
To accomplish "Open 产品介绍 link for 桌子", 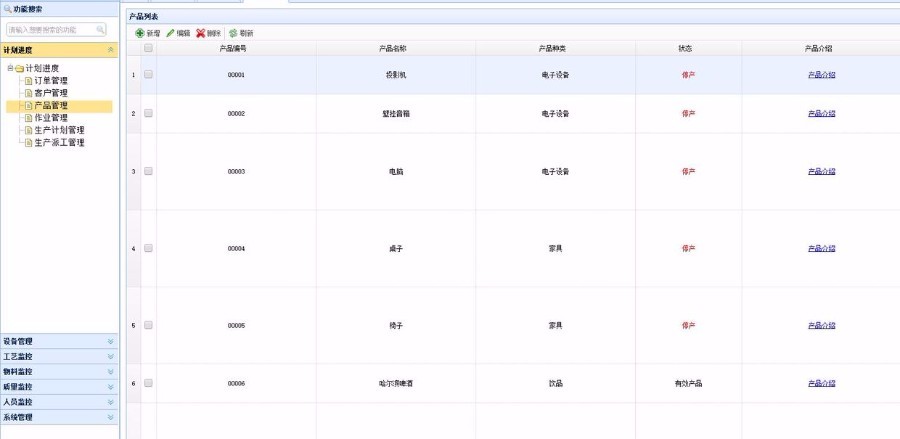I will [821, 248].
